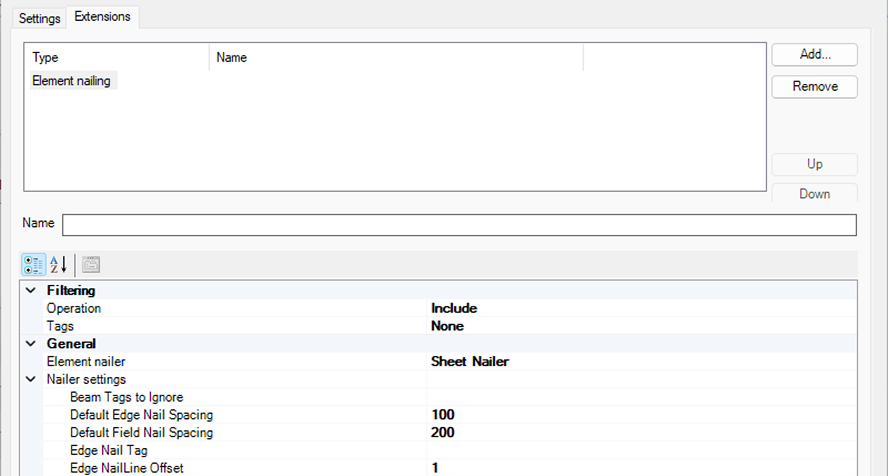The width and height of the screenshot is (888, 476).
Task: Select Edge NailLine Offset label
Action: [127, 468]
